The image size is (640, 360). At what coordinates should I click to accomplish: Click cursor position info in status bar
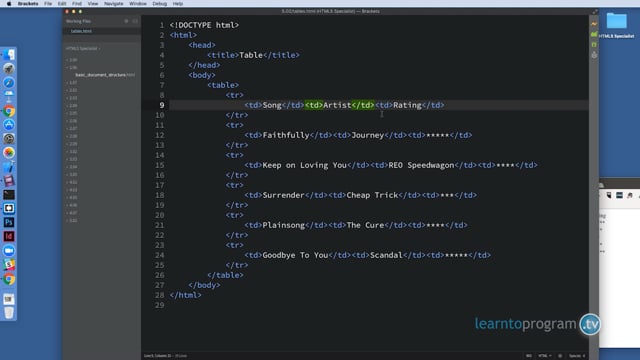click(165, 356)
